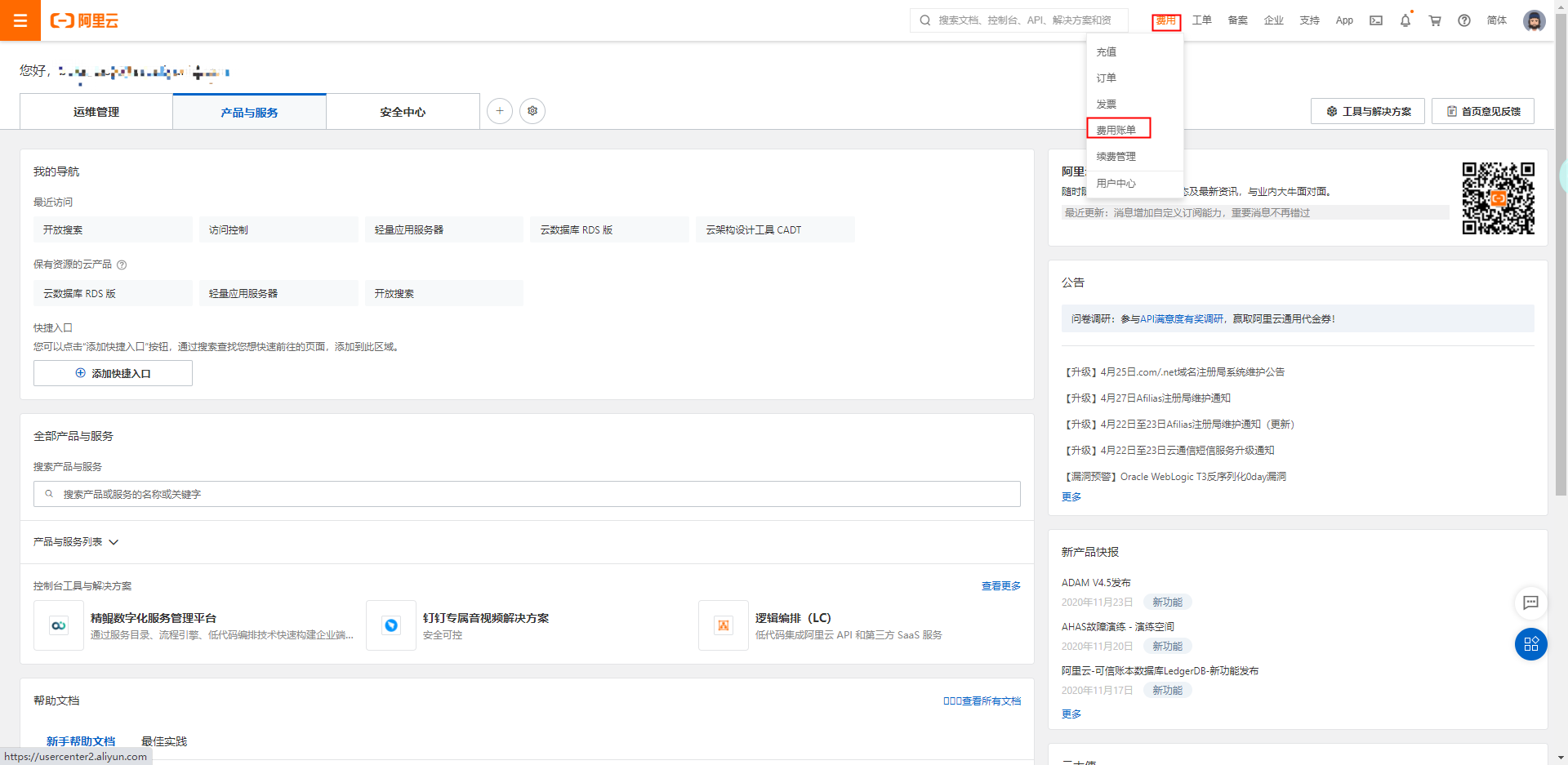Open the chat feedback floating icon
Viewport: 1568px width, 765px height.
pos(1531,603)
